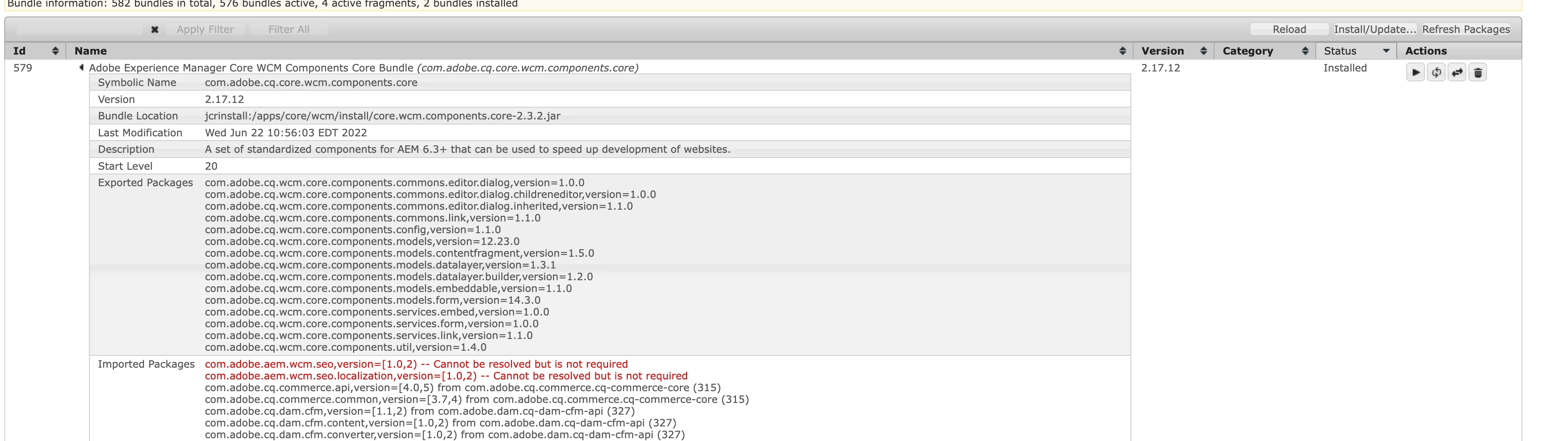Screen dimensions: 1568x441
Task: Focus the bundle filter text field
Action: pyautogui.click(x=79, y=29)
